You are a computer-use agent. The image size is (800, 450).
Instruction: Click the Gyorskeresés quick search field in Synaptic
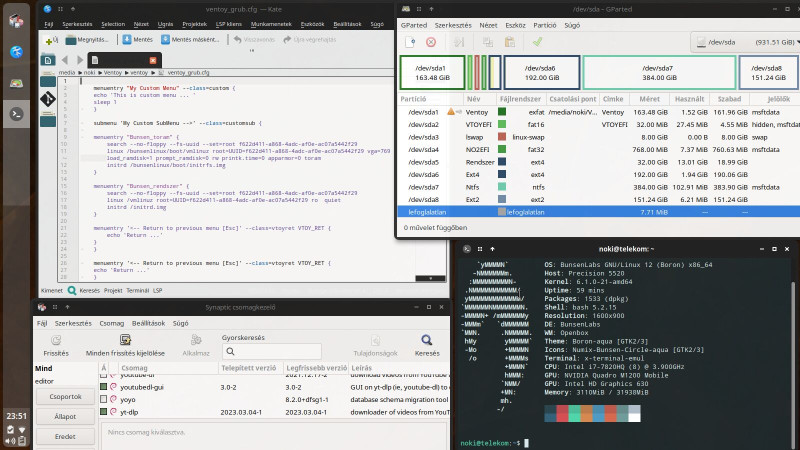click(272, 352)
